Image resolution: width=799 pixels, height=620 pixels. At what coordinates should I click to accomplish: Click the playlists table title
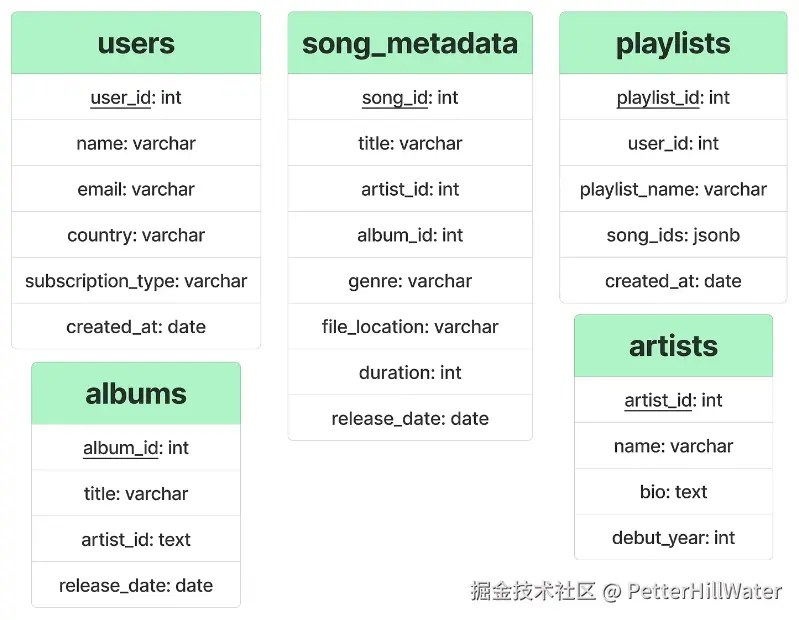point(673,43)
